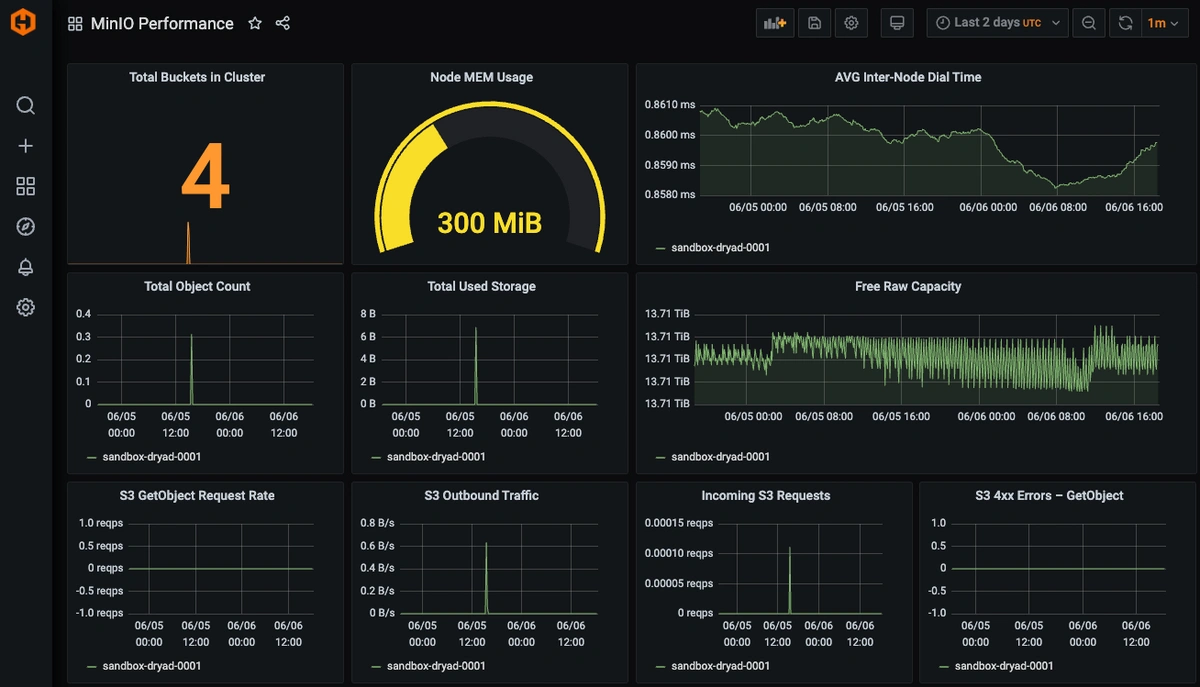Click the Add panel icon
Viewport: 1200px width, 687px height.
pos(774,23)
